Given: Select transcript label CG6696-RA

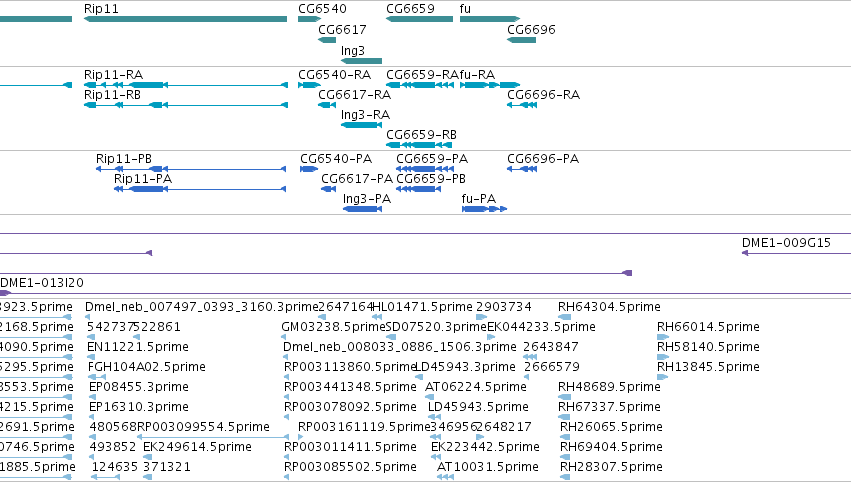Looking at the screenshot, I should tap(543, 95).
